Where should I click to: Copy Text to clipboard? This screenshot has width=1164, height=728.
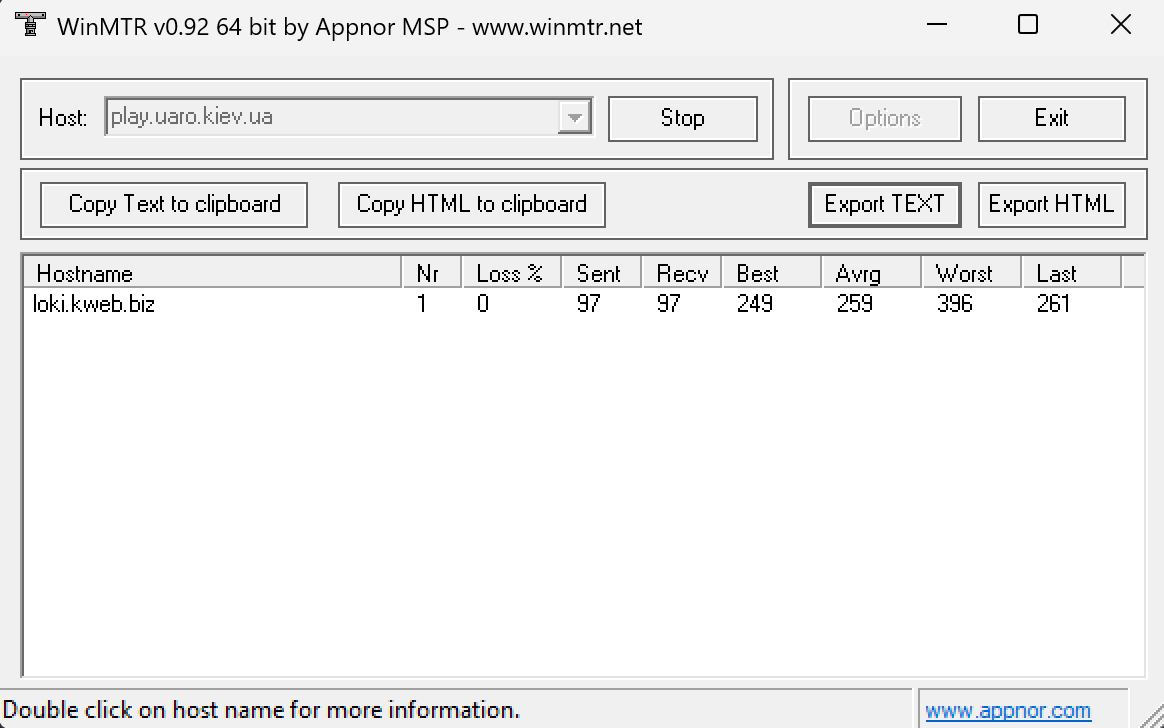pyautogui.click(x=174, y=204)
